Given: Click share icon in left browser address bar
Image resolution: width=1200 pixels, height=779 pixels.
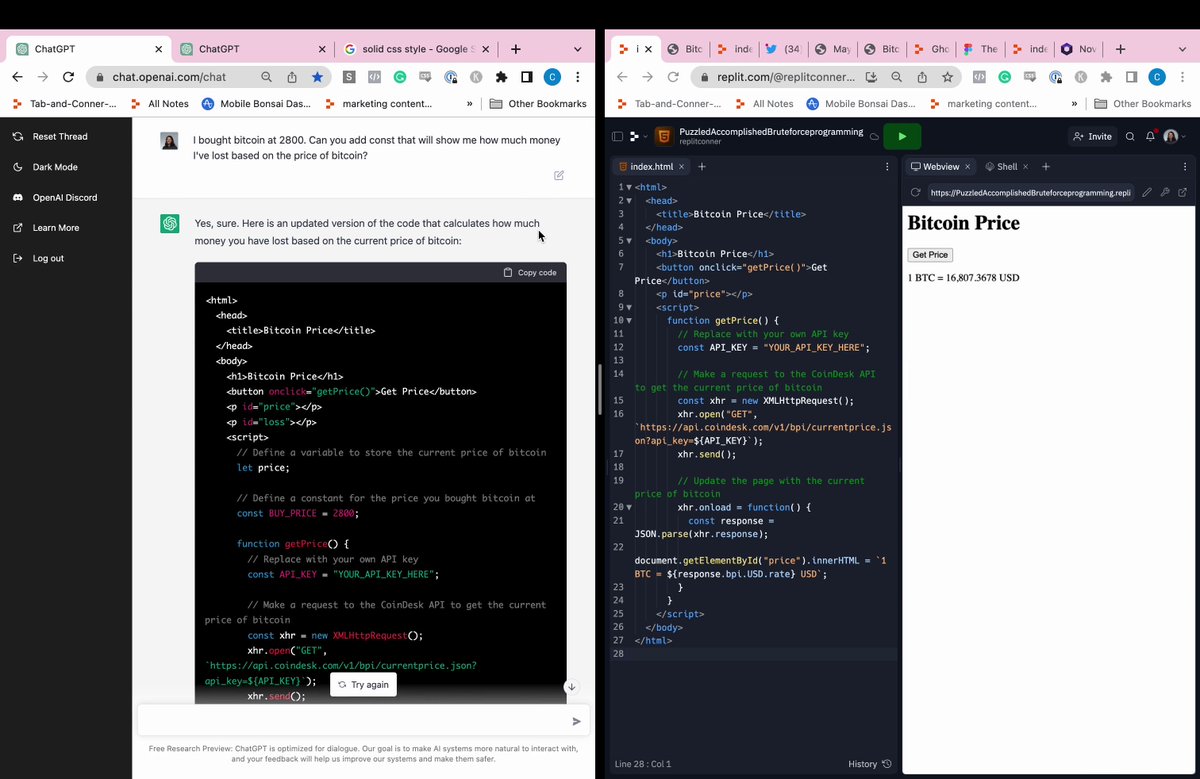Looking at the screenshot, I should (291, 77).
